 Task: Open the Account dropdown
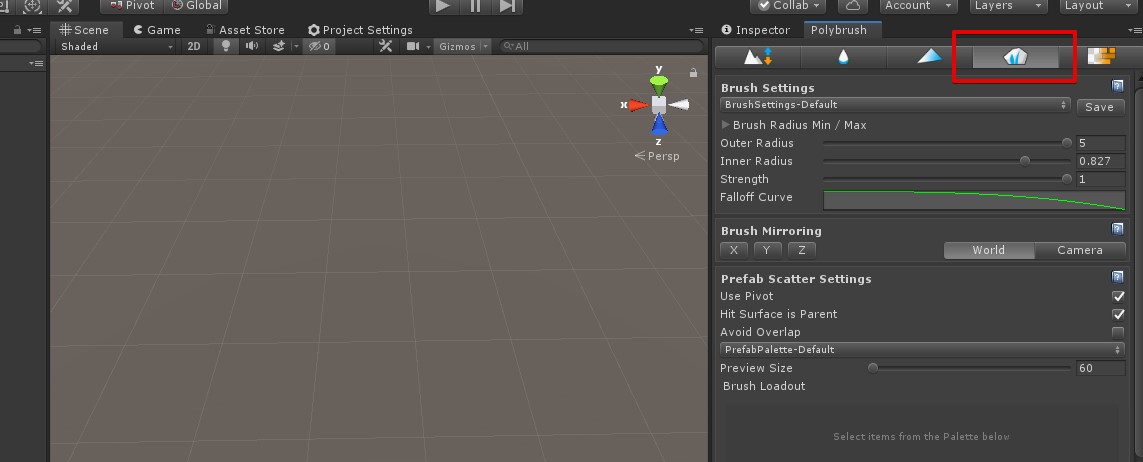pyautogui.click(x=917, y=6)
